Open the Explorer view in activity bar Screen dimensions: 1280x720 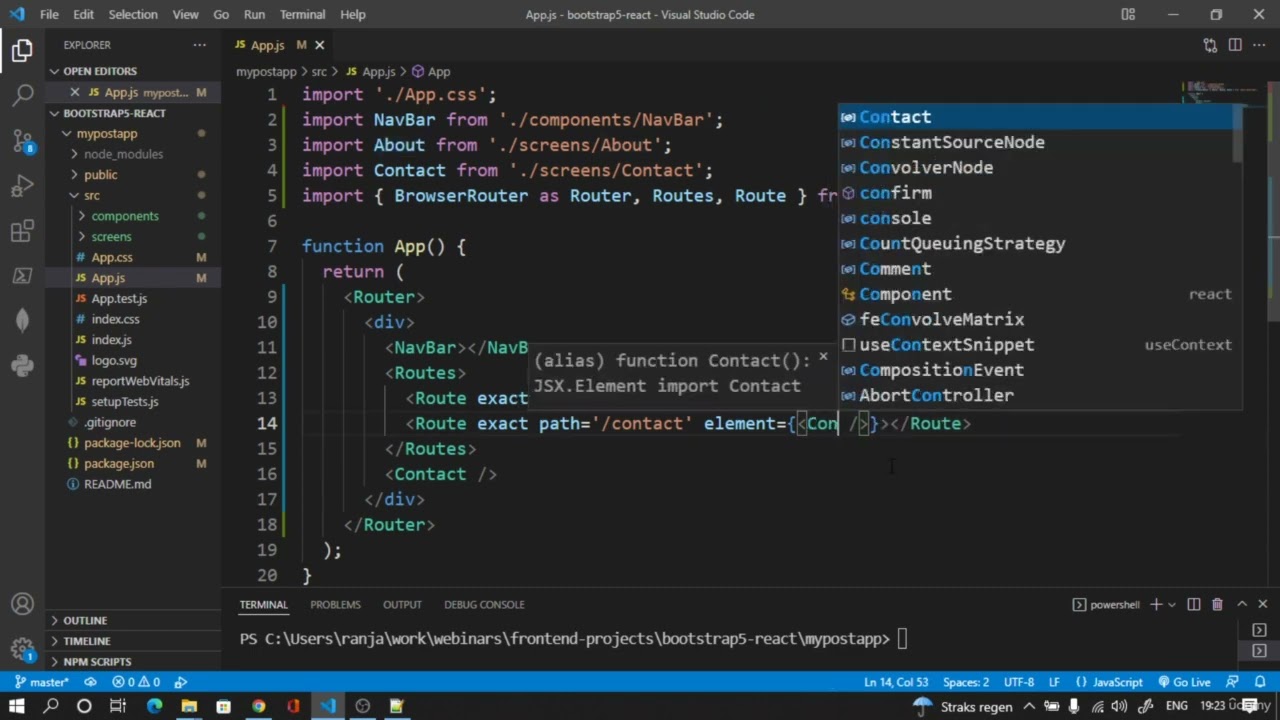click(22, 50)
